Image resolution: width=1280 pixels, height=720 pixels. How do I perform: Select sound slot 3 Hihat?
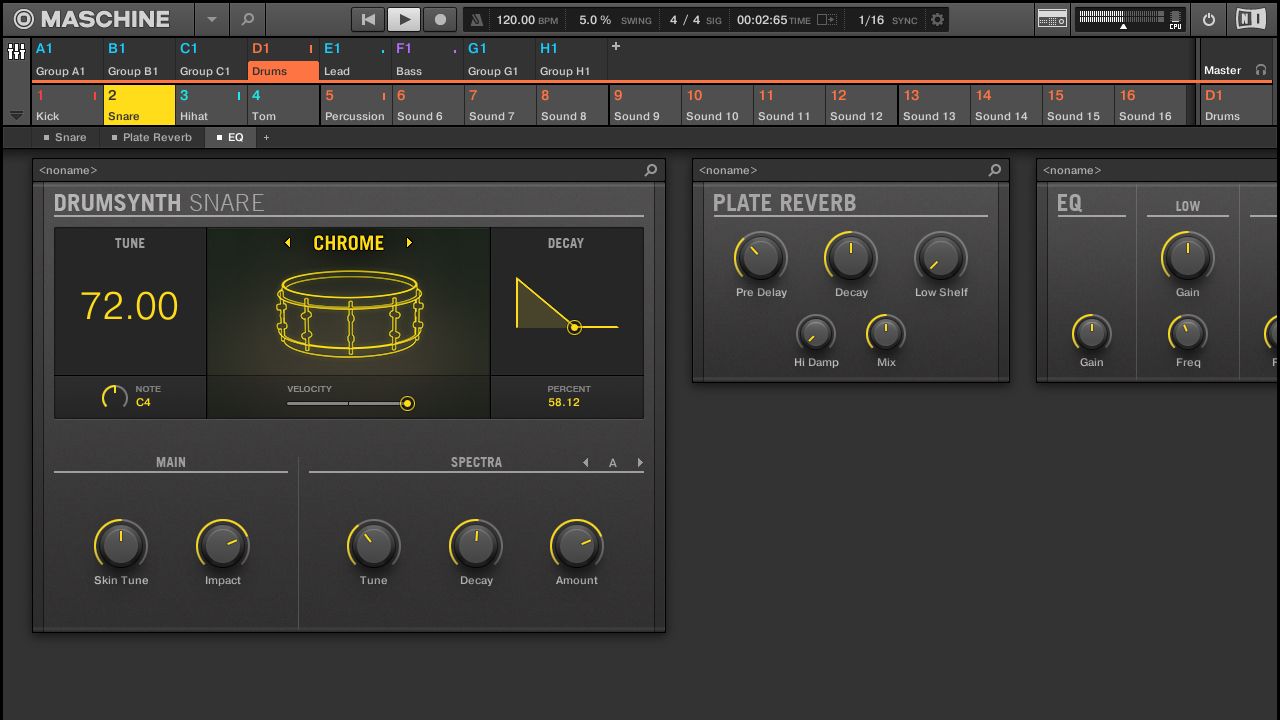(x=212, y=105)
